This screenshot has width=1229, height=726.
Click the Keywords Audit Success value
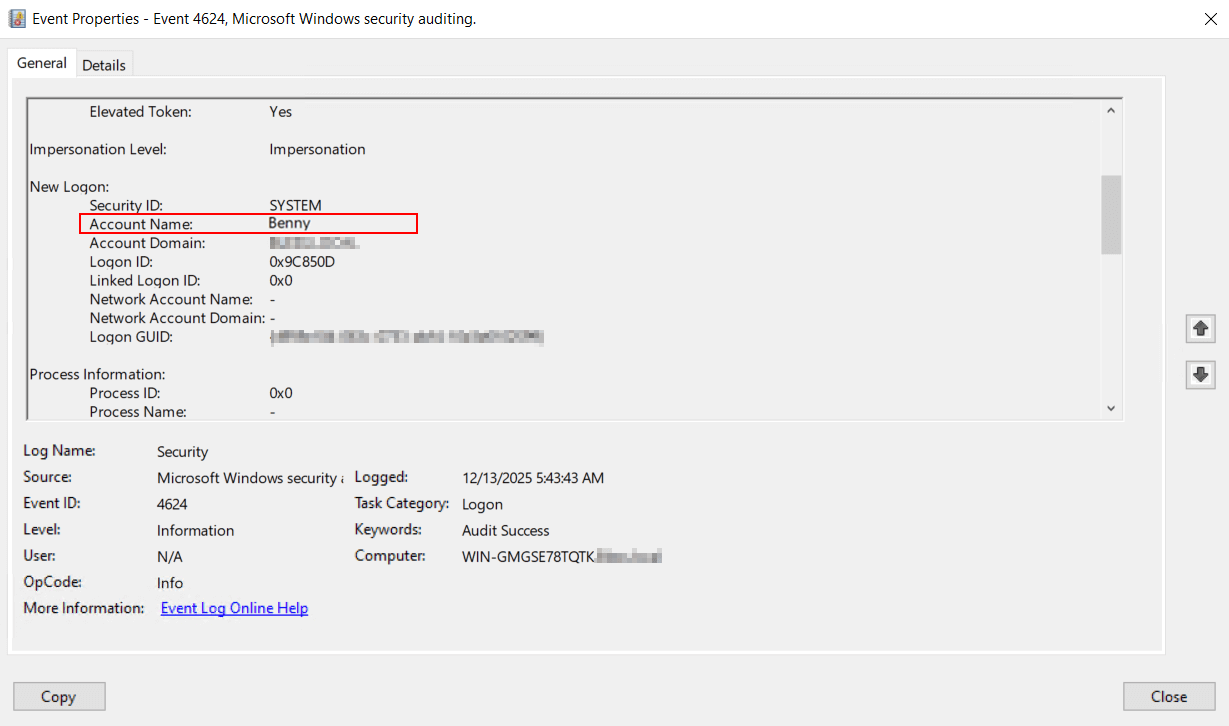(x=505, y=530)
